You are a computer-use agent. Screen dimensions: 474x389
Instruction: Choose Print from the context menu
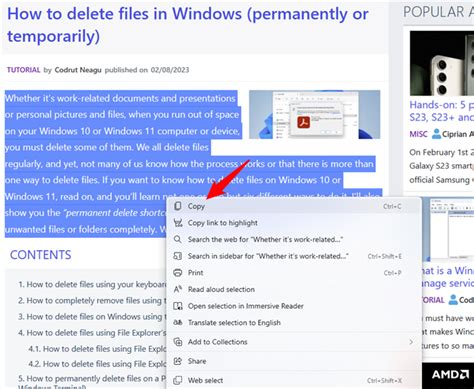(x=294, y=273)
